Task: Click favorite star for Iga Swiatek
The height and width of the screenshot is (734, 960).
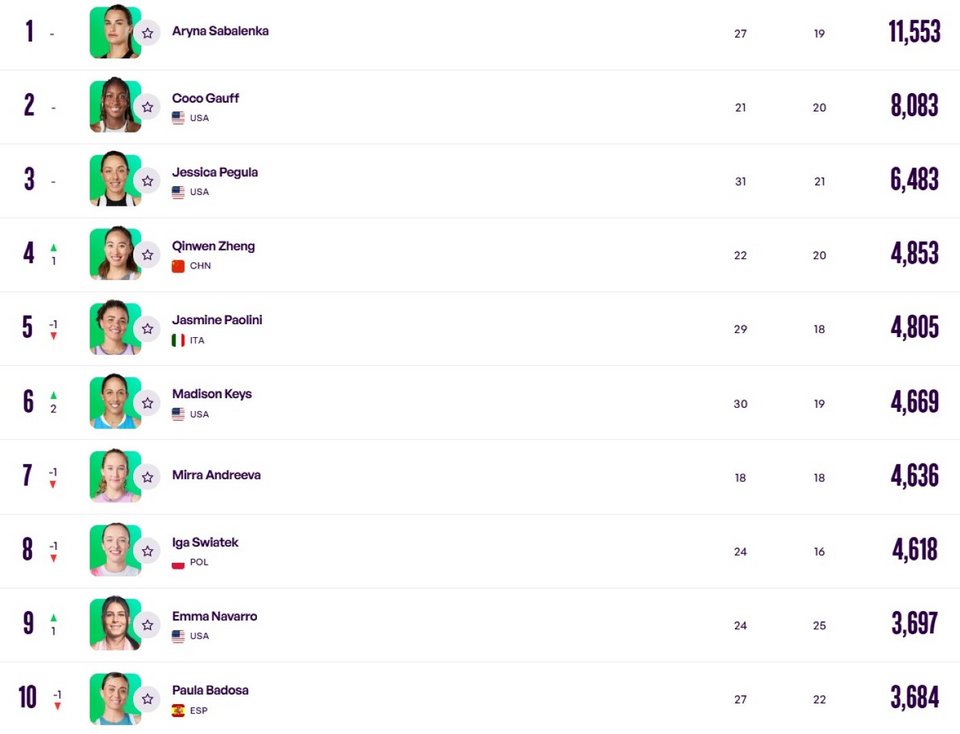Action: point(148,551)
